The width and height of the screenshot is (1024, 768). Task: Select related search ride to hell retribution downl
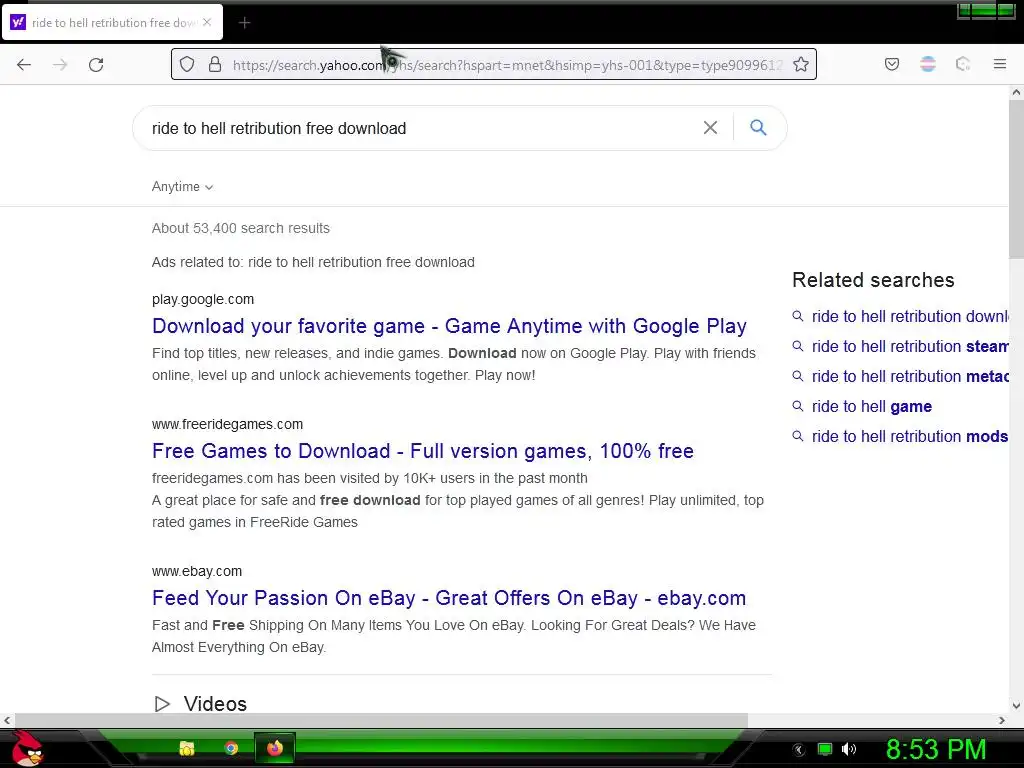point(909,317)
